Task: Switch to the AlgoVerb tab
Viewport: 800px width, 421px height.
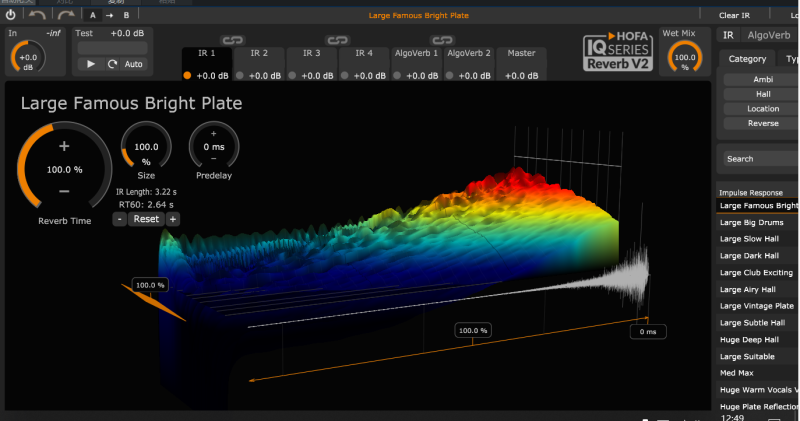Action: point(767,35)
